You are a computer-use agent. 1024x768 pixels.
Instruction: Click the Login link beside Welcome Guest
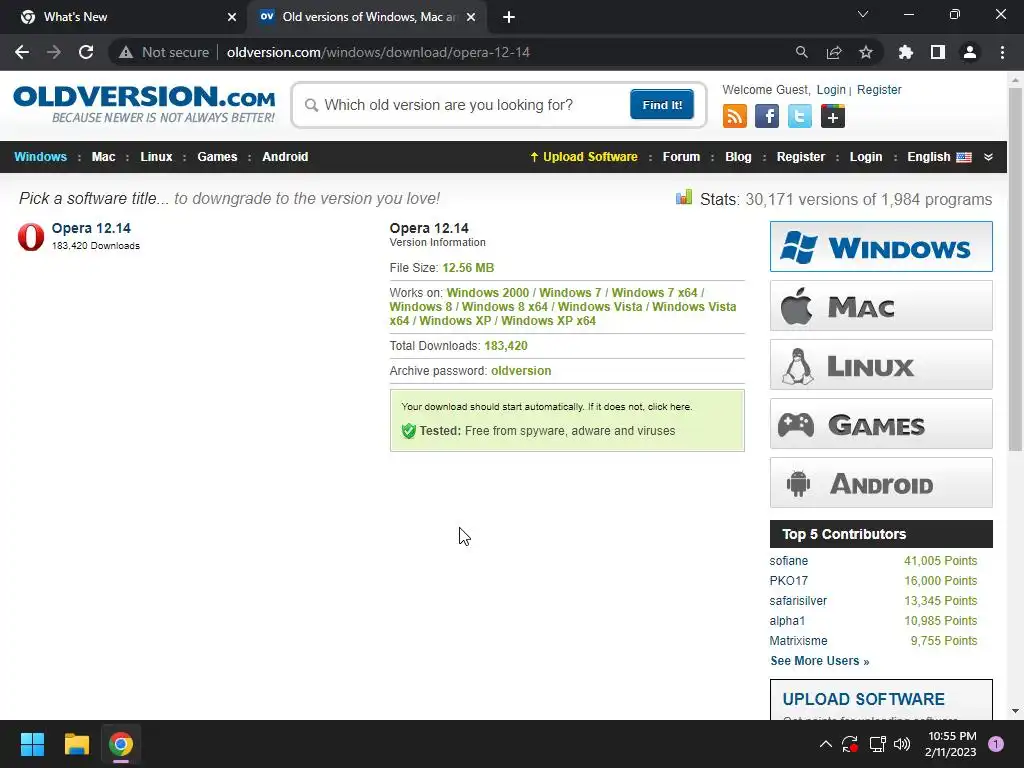(x=831, y=89)
